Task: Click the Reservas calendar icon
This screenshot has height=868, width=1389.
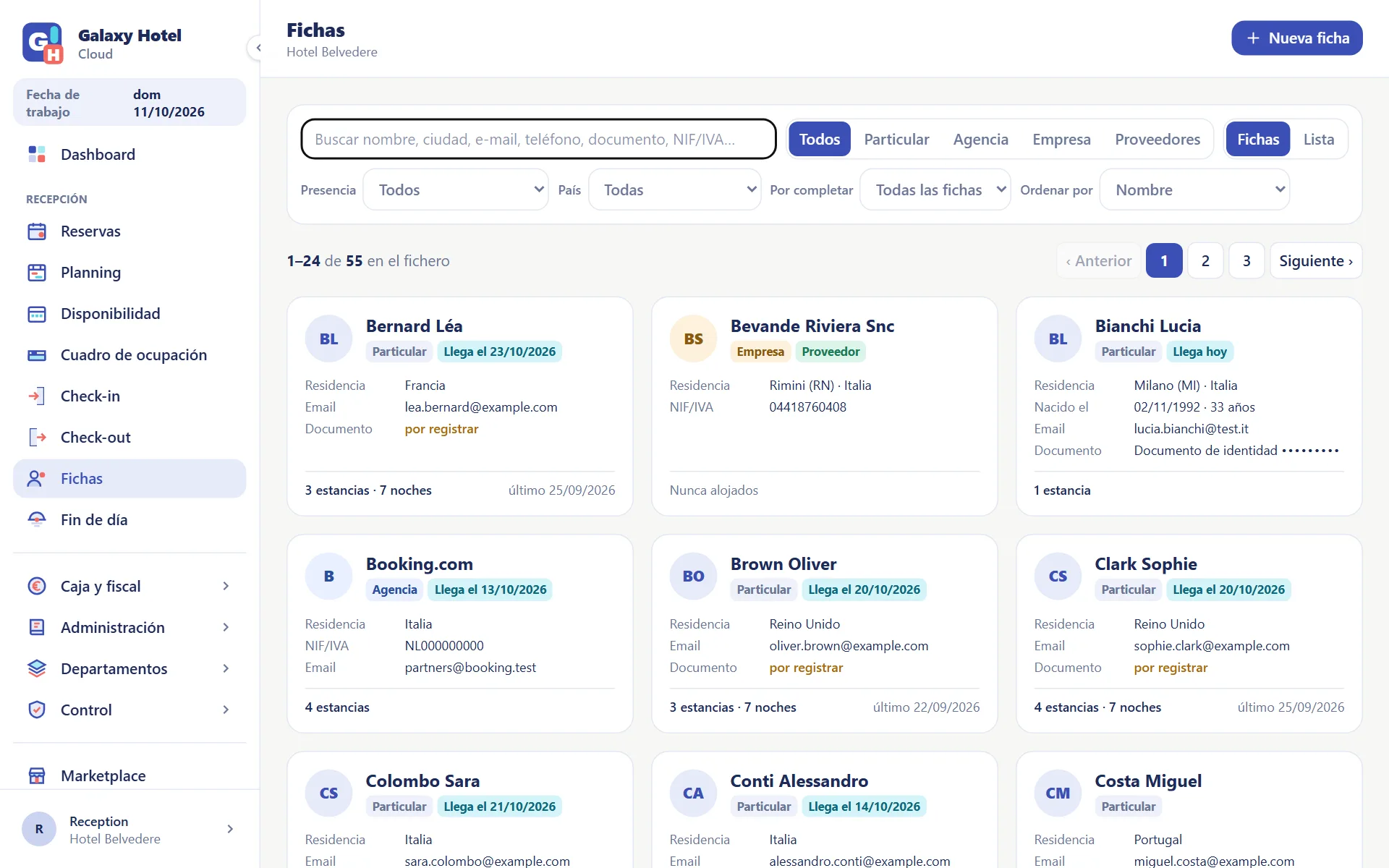Action: click(x=37, y=231)
